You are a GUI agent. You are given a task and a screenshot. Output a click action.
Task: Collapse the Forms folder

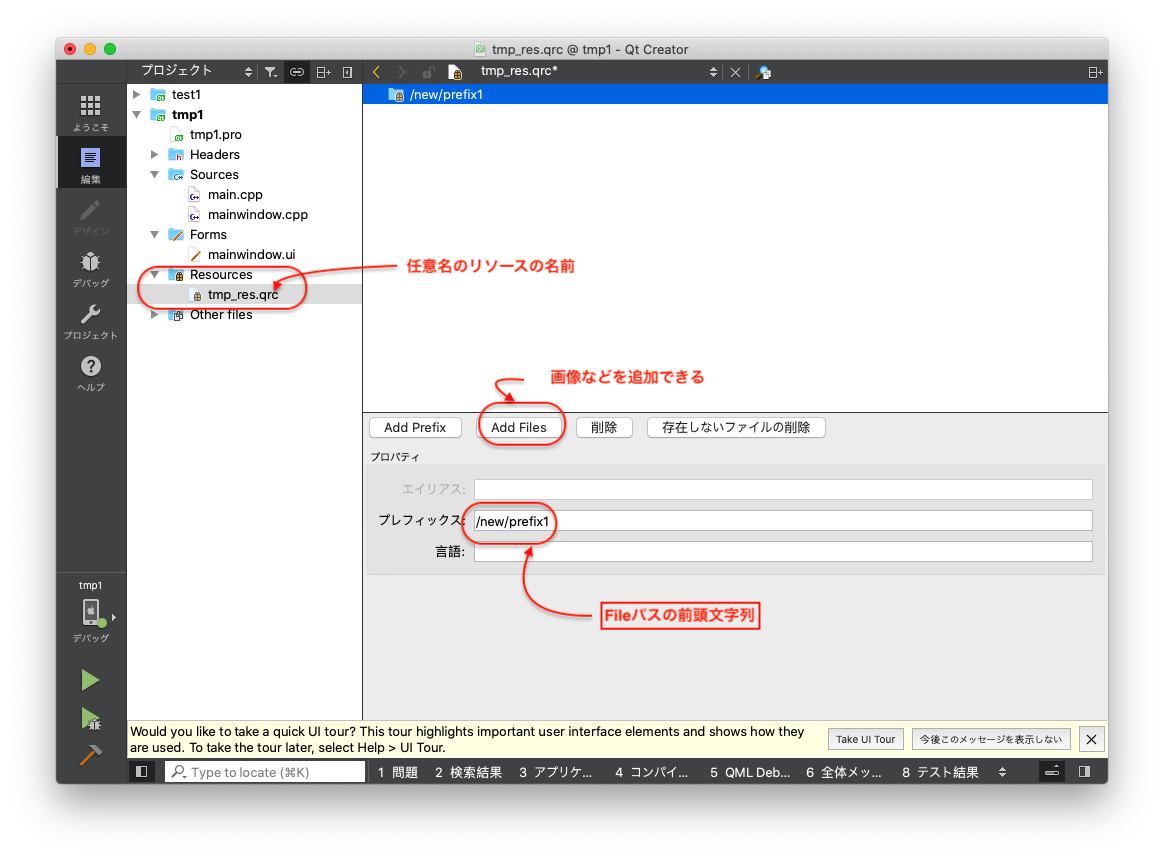coord(154,235)
